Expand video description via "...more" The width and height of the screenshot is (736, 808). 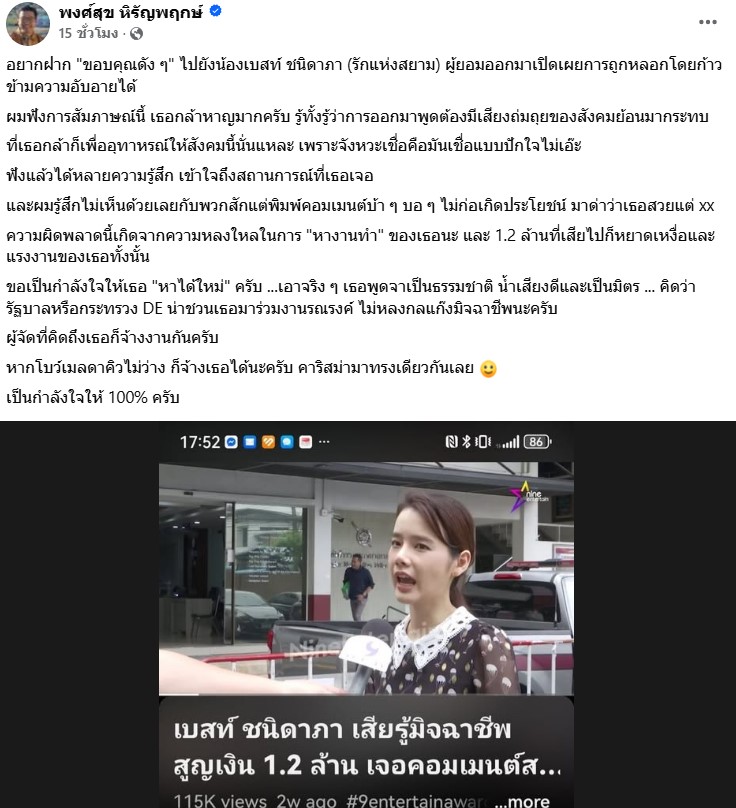(x=522, y=801)
